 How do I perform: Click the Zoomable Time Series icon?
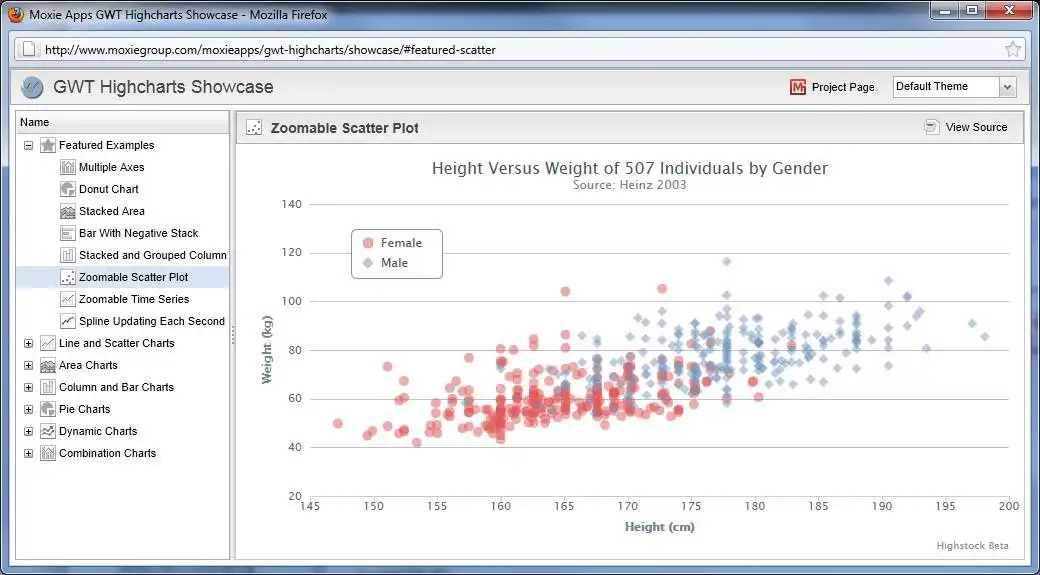68,299
